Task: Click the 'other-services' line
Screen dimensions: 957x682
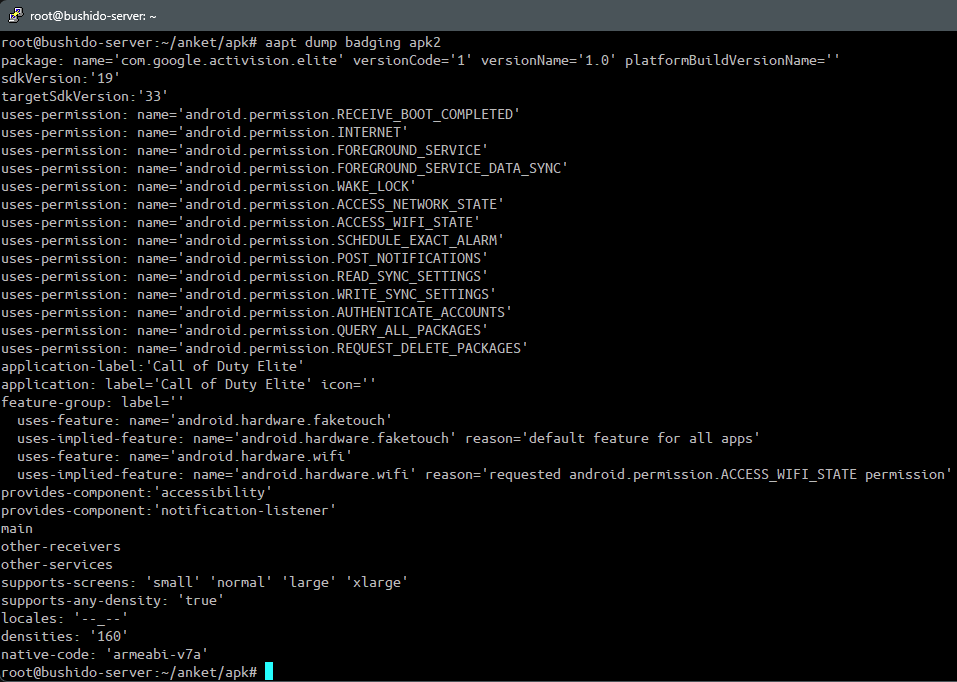Action: pos(57,564)
